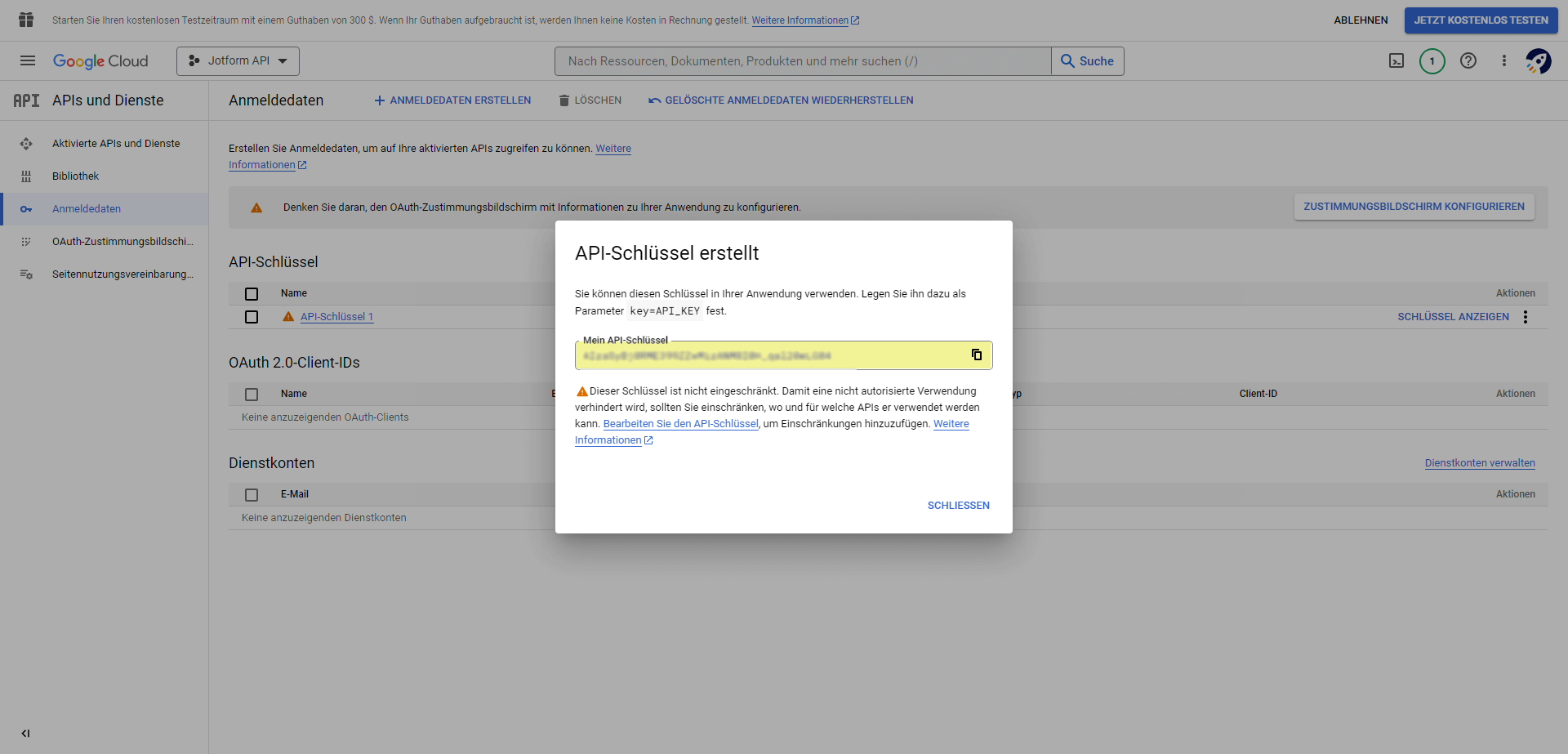Viewport: 1568px width, 754px height.
Task: Tick the API-Schlüssel 1 row checkbox
Action: click(x=252, y=317)
